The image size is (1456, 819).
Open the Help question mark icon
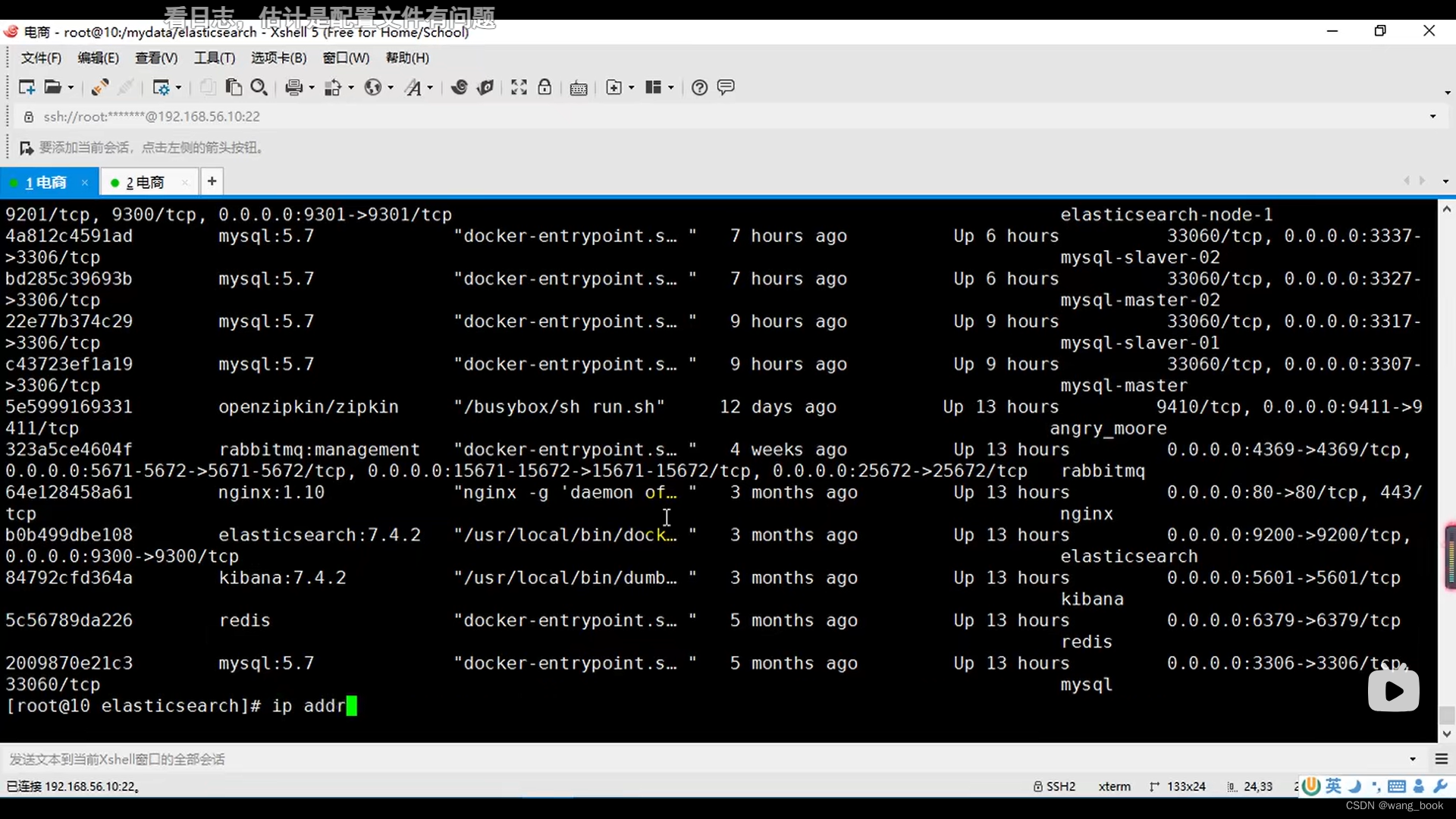point(700,87)
